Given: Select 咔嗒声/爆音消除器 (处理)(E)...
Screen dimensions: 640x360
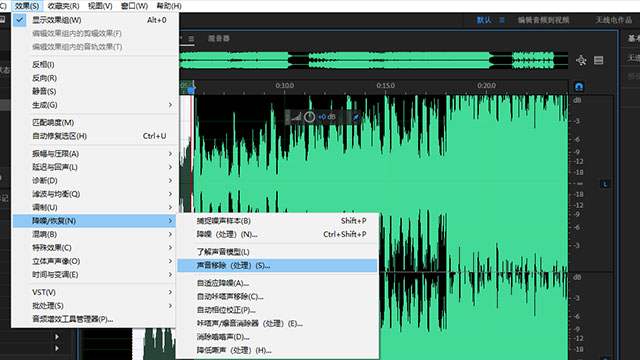Looking at the screenshot, I should tap(278, 323).
